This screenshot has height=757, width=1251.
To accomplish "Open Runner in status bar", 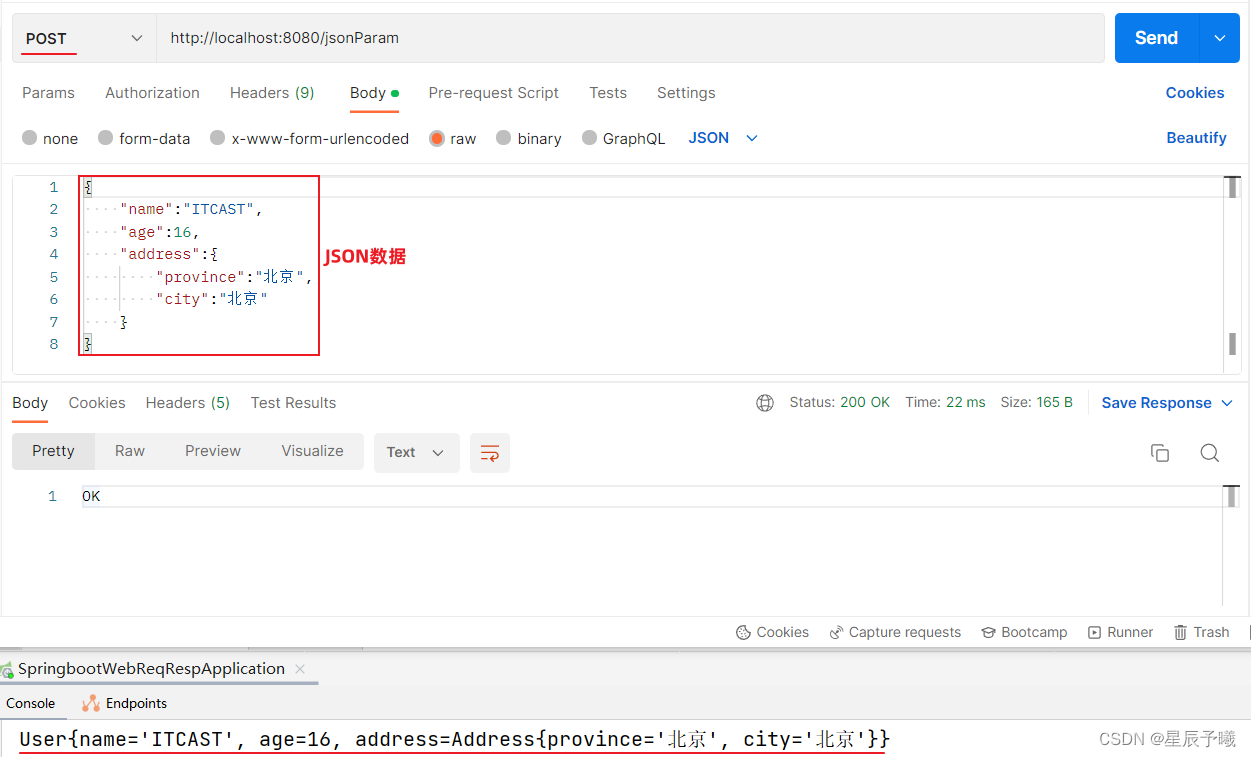I will [1120, 632].
